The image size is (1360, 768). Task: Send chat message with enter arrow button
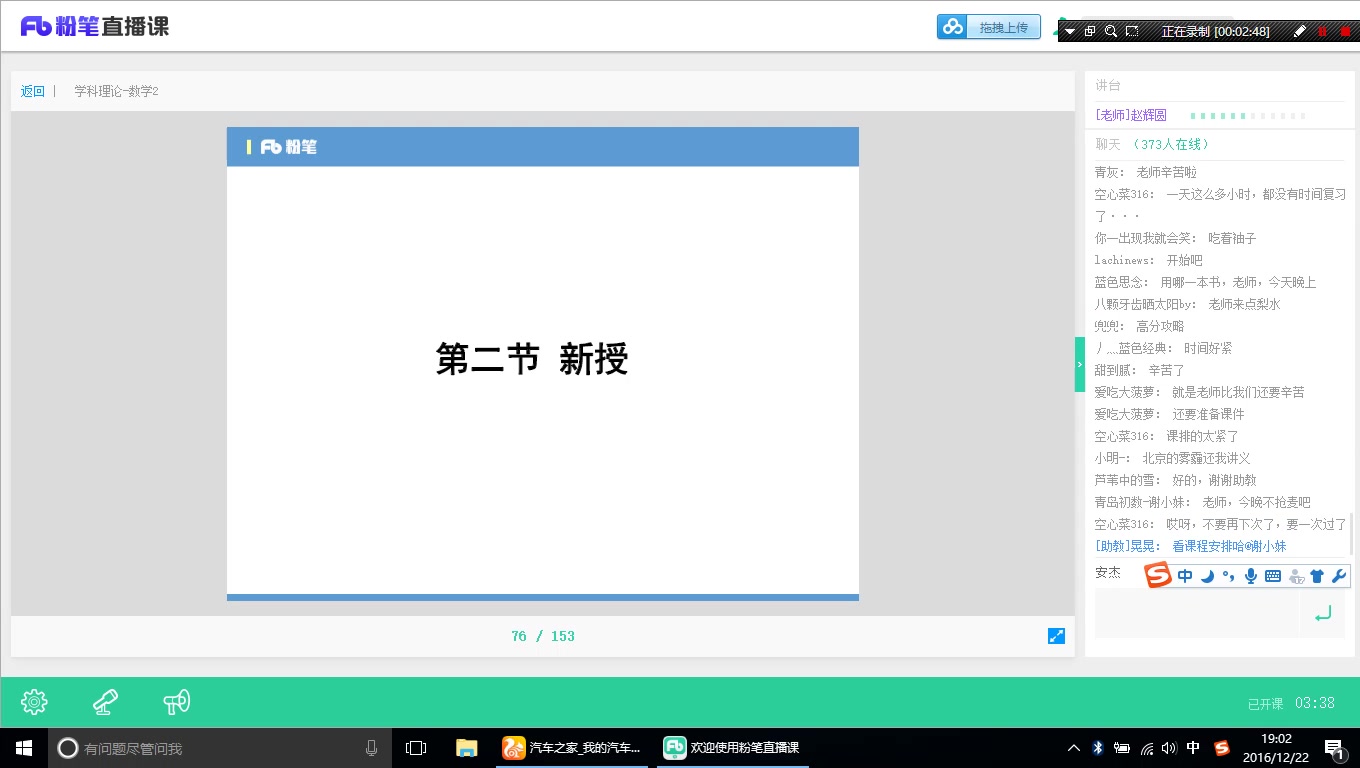click(x=1323, y=613)
